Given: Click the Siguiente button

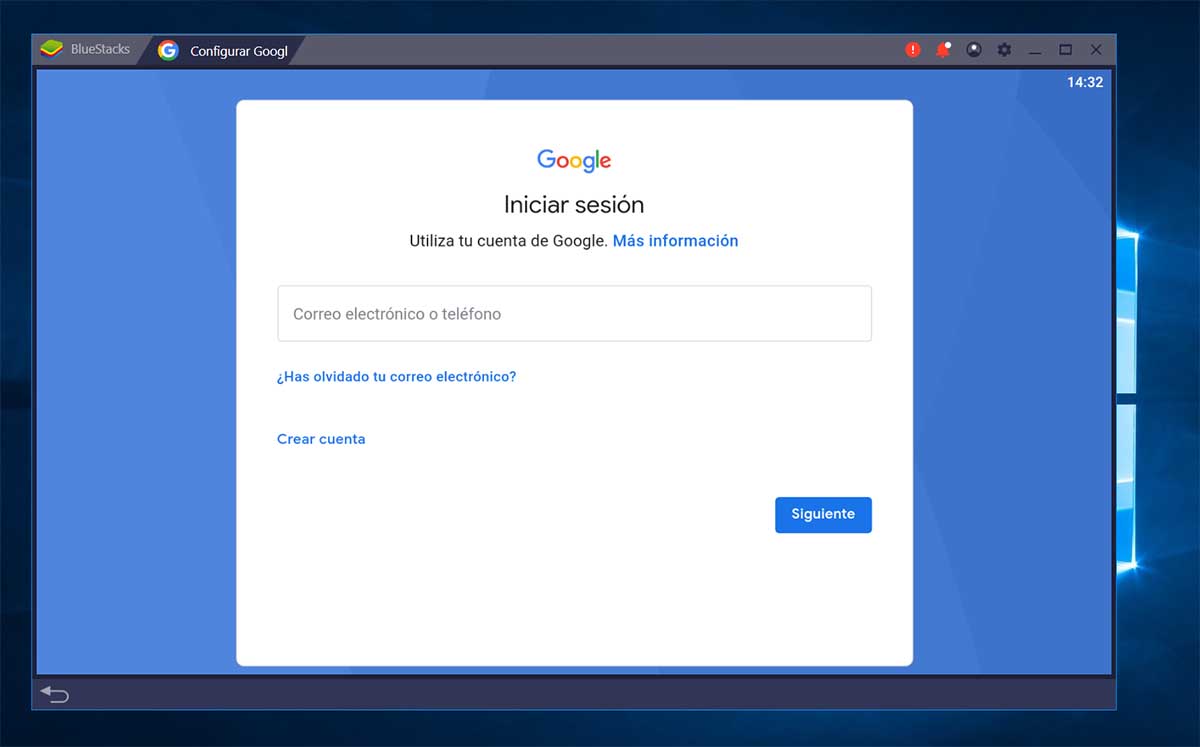Looking at the screenshot, I should (823, 514).
